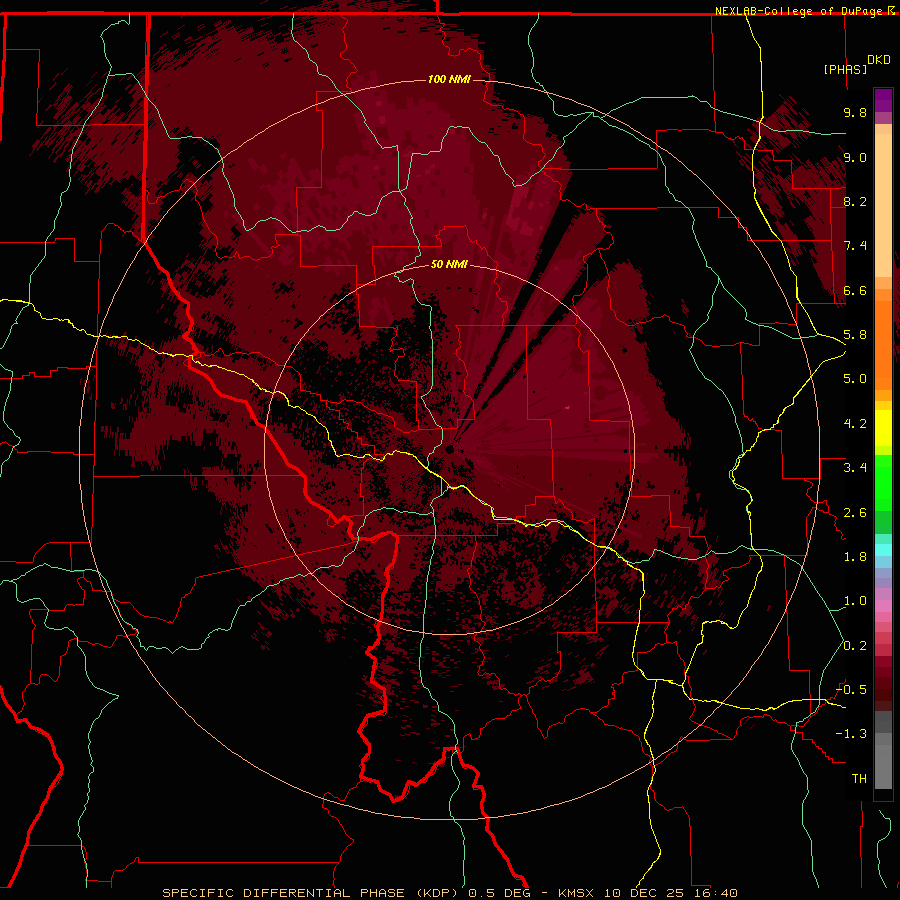
Task: Click the 3.4 legend value
Action: (855, 468)
